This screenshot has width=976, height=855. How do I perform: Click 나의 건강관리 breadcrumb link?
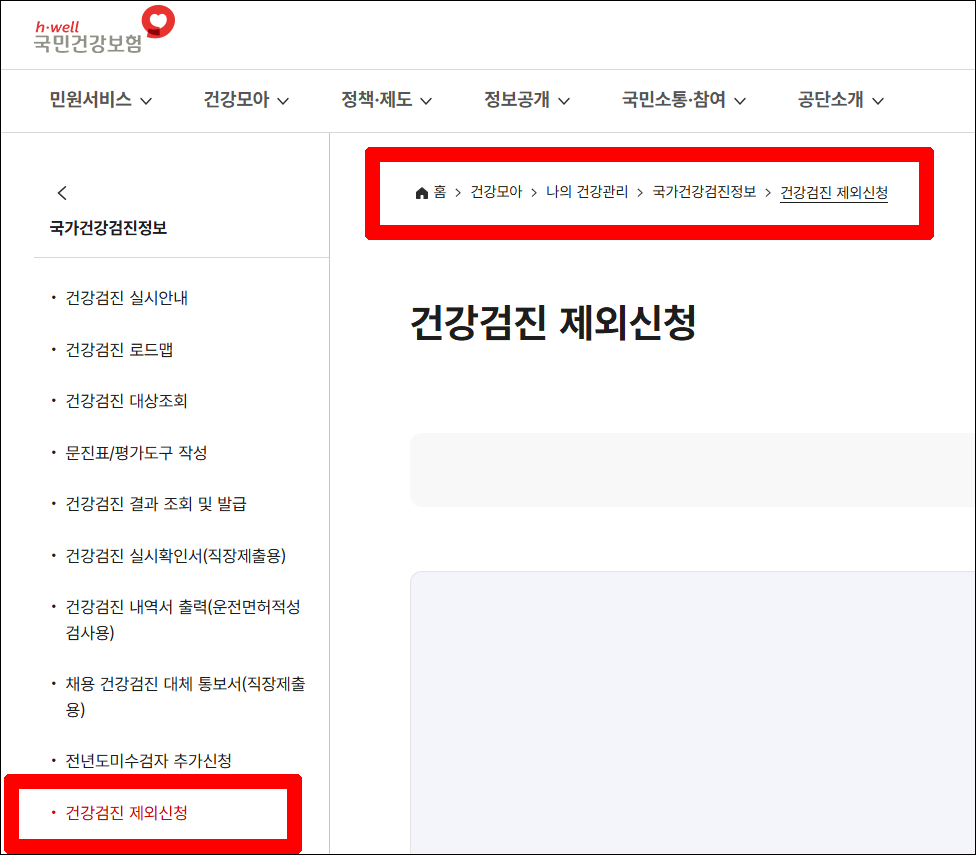coord(587,192)
